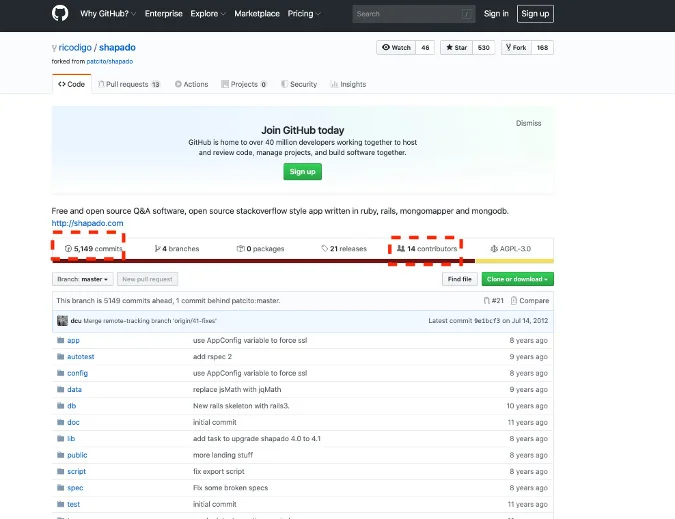Click the dcu avatar thumbnail
Image resolution: width=675 pixels, height=519 pixels.
[x=62, y=321]
